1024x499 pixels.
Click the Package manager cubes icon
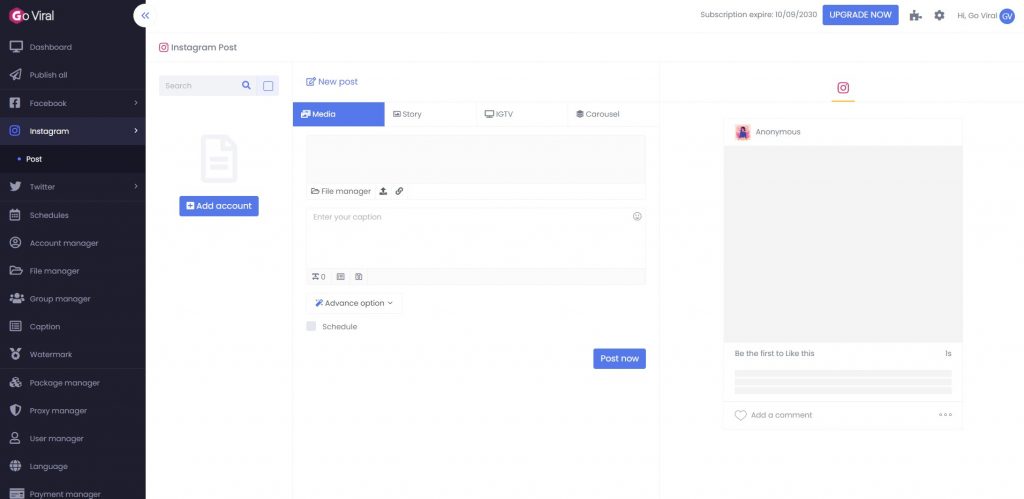click(x=16, y=383)
